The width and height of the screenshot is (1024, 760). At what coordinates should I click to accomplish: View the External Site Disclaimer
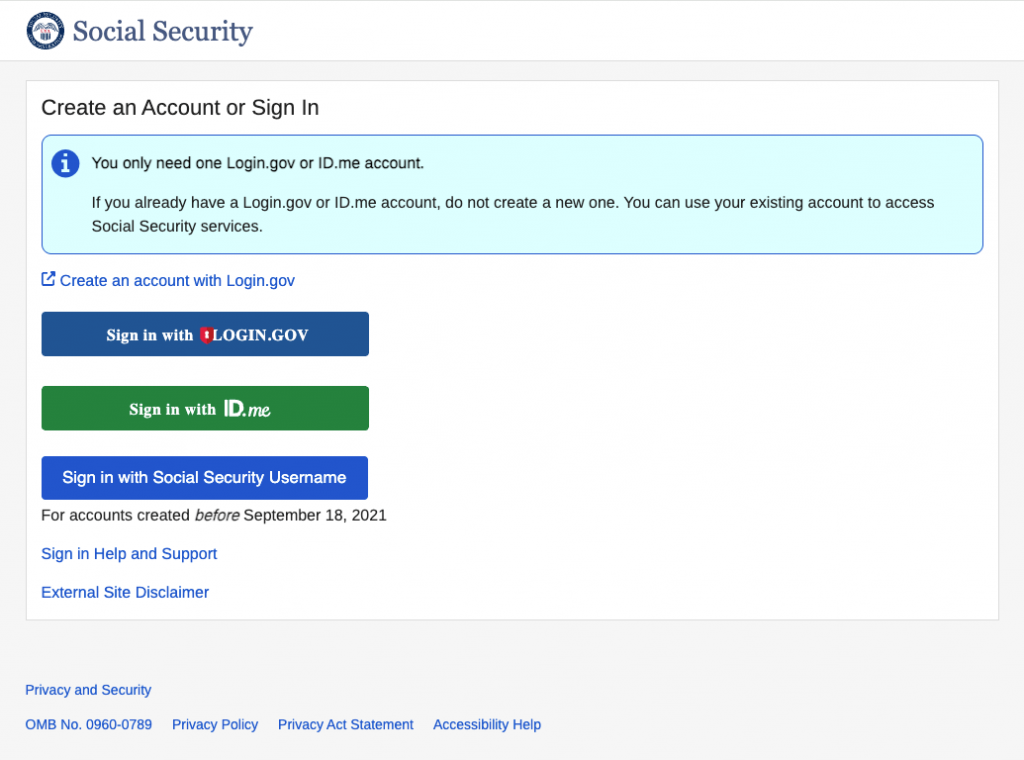(x=124, y=592)
